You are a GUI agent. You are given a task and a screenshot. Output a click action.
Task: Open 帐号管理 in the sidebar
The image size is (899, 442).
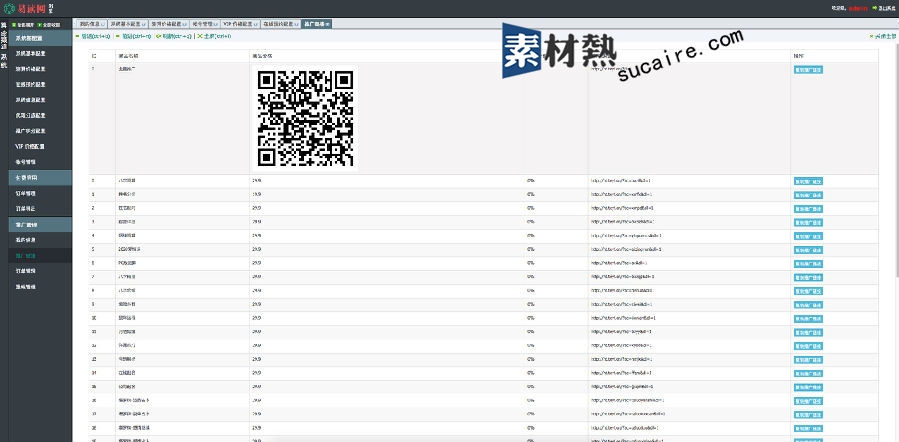click(40, 162)
